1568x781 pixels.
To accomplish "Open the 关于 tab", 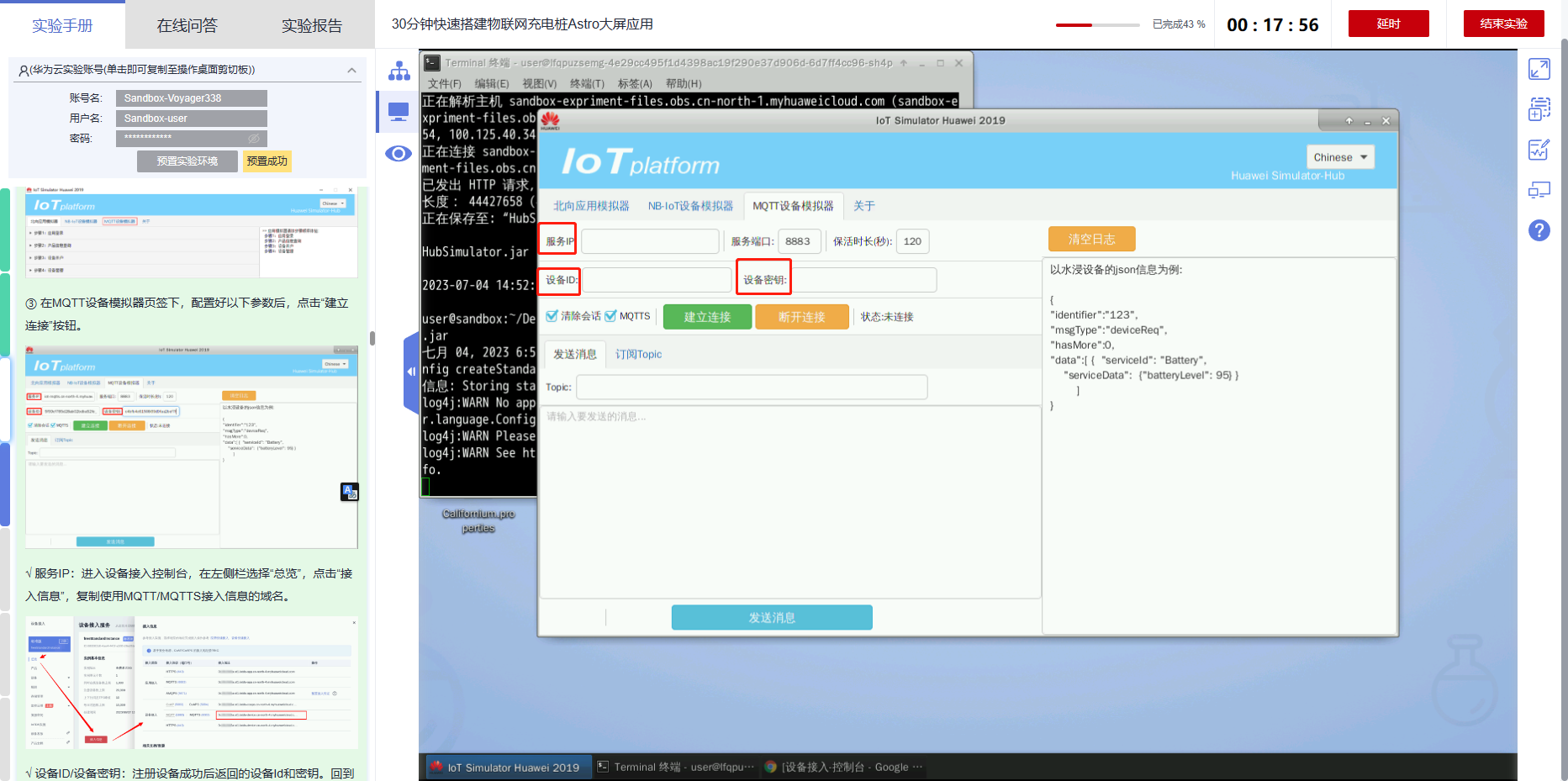I will [864, 206].
